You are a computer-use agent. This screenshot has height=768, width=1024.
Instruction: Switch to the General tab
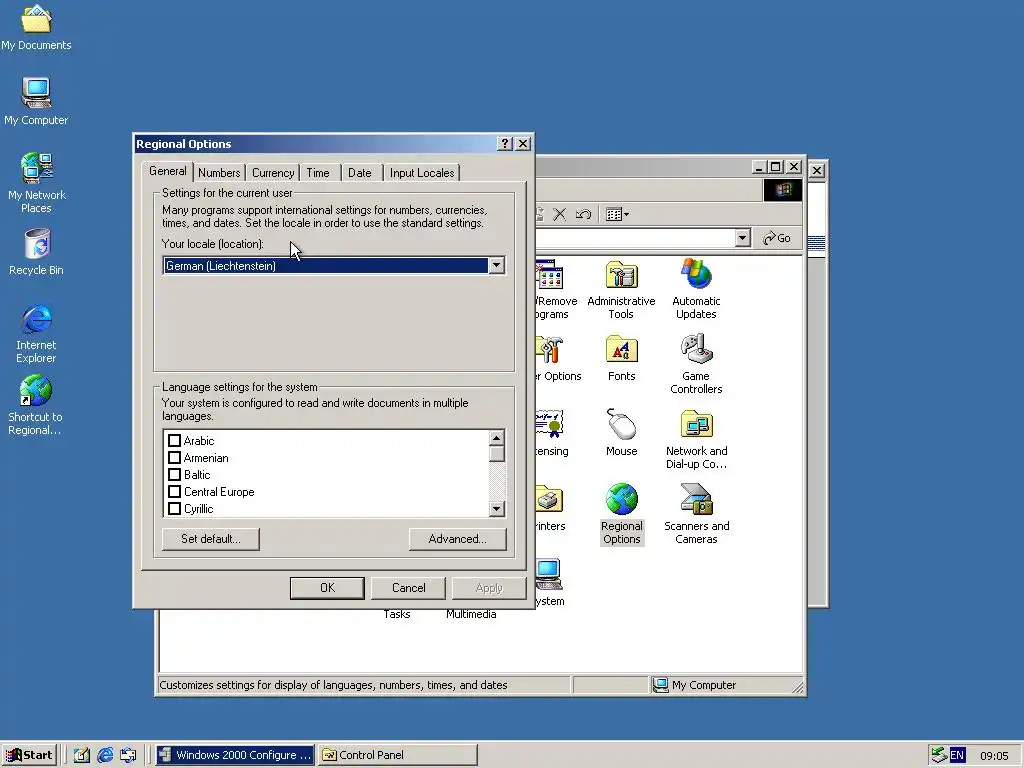(168, 171)
